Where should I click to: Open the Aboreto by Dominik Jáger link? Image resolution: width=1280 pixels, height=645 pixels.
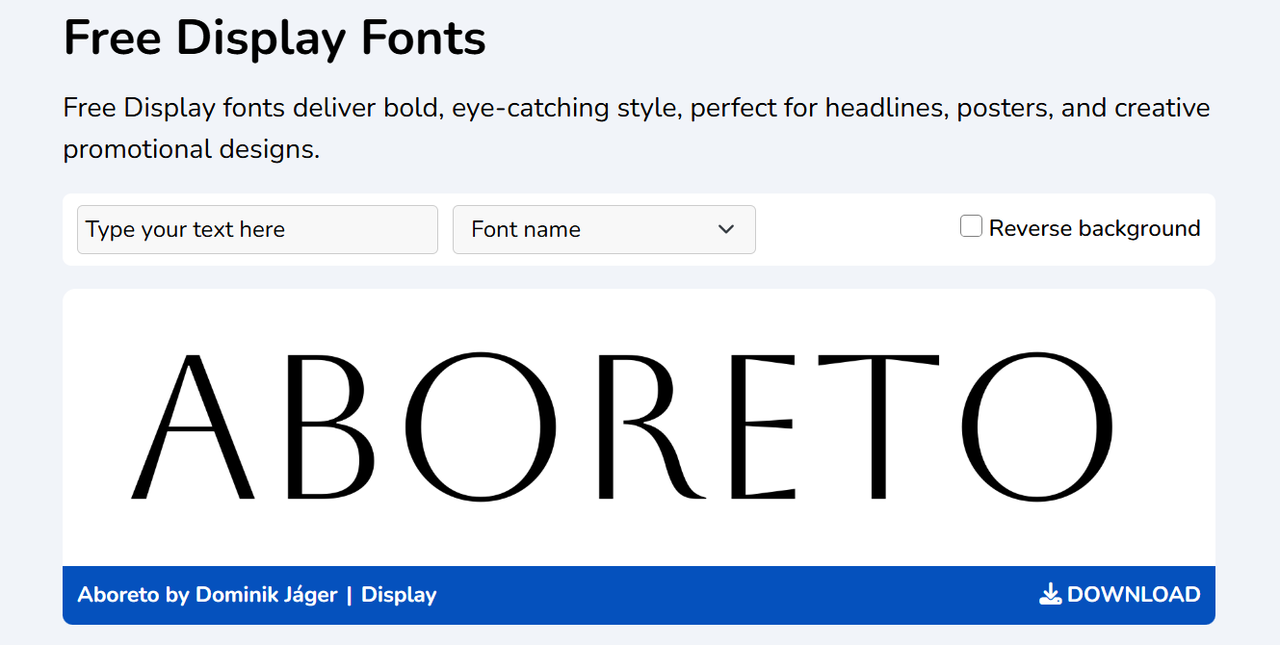coord(207,595)
